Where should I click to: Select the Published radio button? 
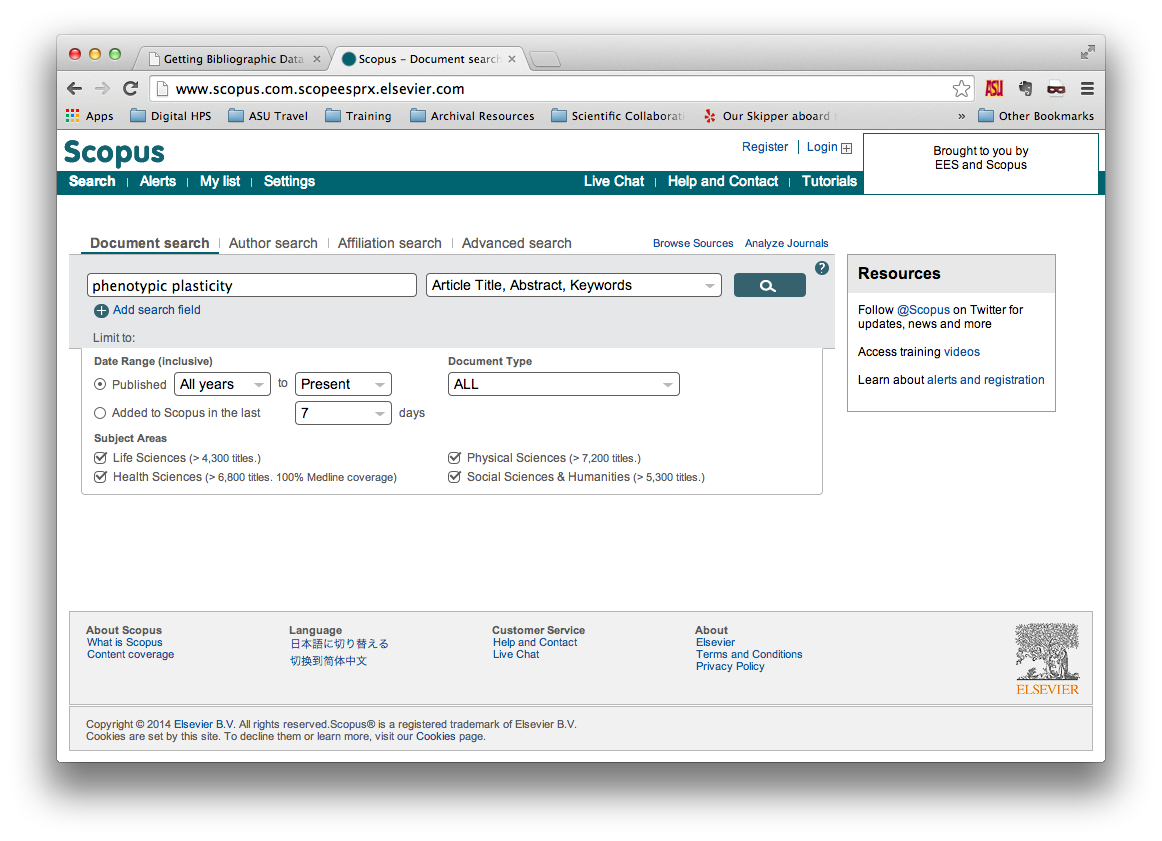(100, 385)
